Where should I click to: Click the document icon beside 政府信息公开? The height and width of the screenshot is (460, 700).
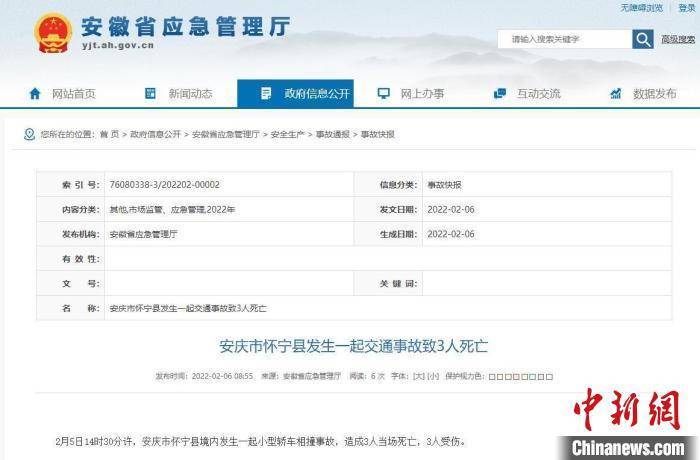point(266,93)
